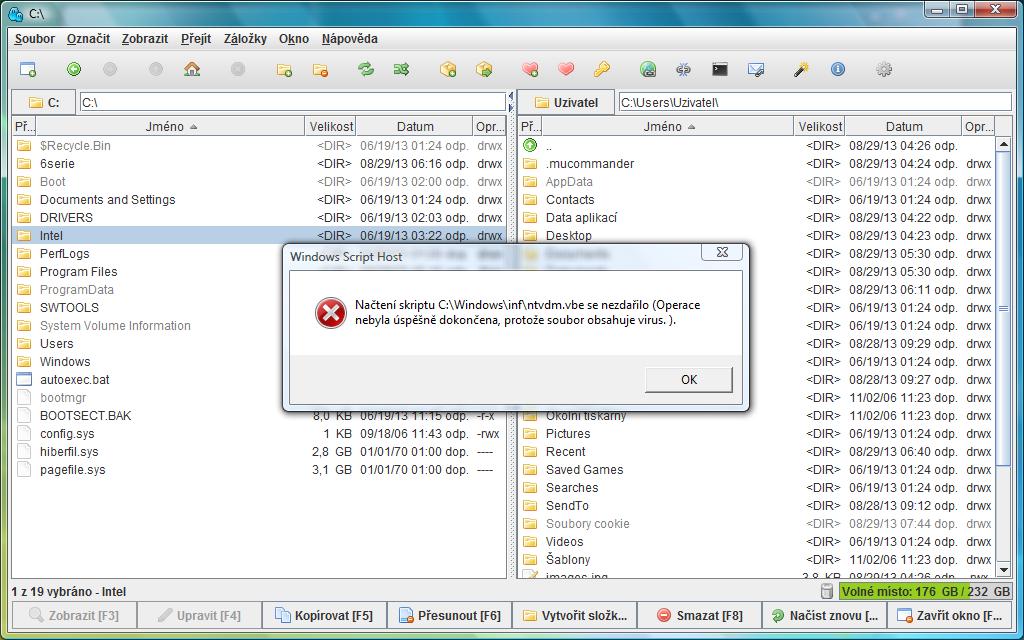Viewport: 1024px width, 640px height.
Task: Click OK in the script error dialog
Action: [689, 379]
